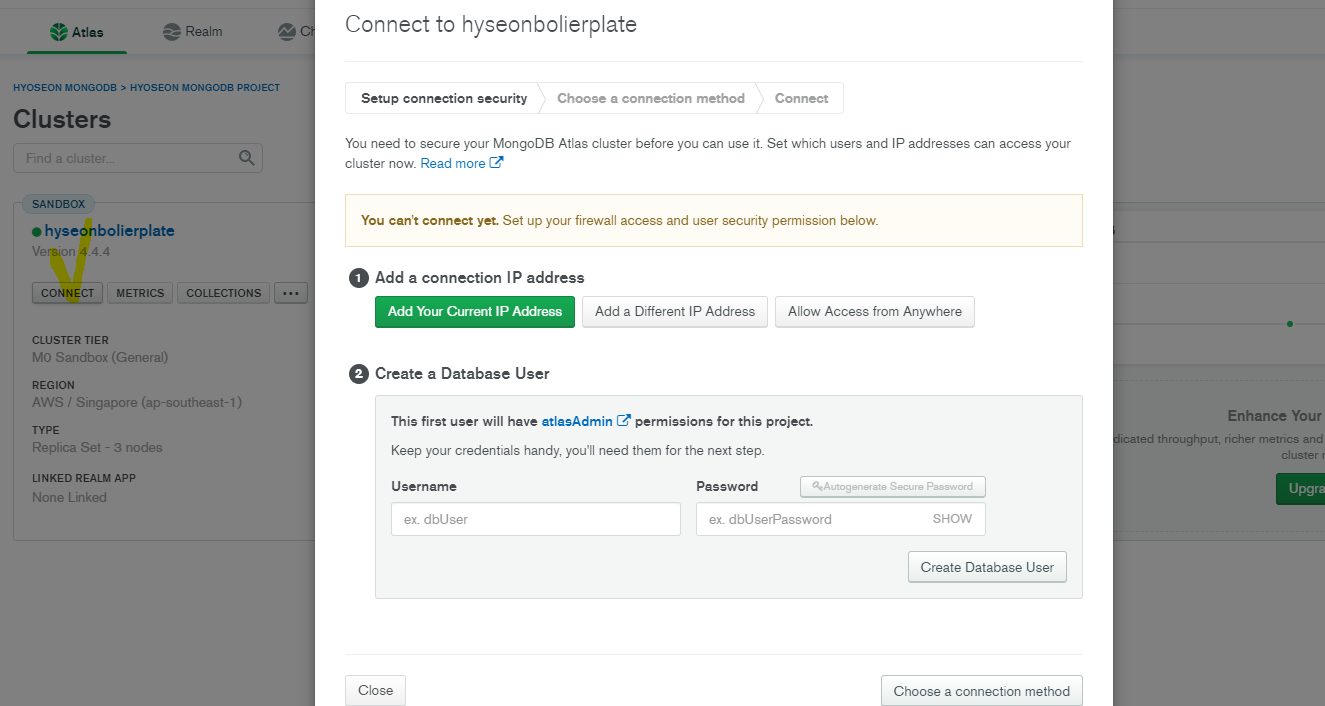Screen dimensions: 1325x706
Task: Open the hyseonbolierplate cluster name link
Action: 109,230
